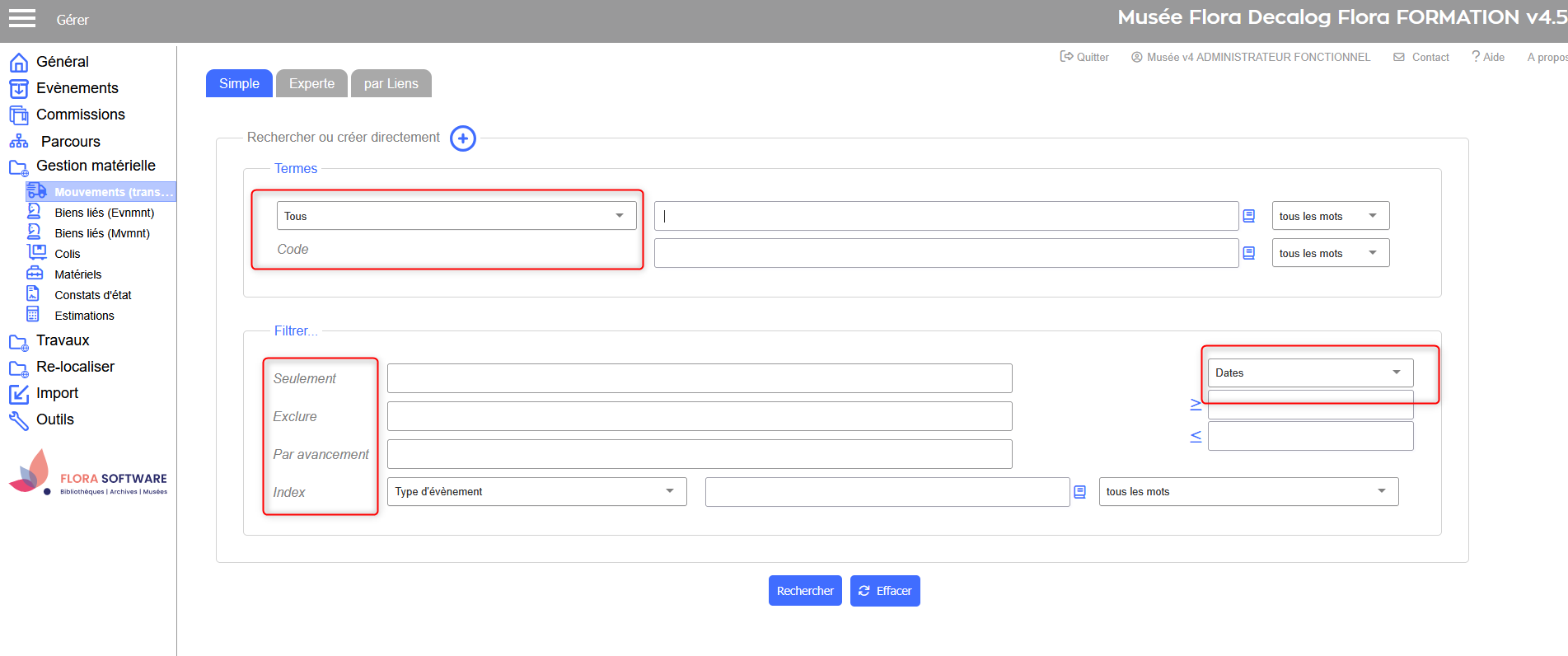Click the Effacer reset button
The width and height of the screenshot is (1568, 656).
(x=885, y=591)
